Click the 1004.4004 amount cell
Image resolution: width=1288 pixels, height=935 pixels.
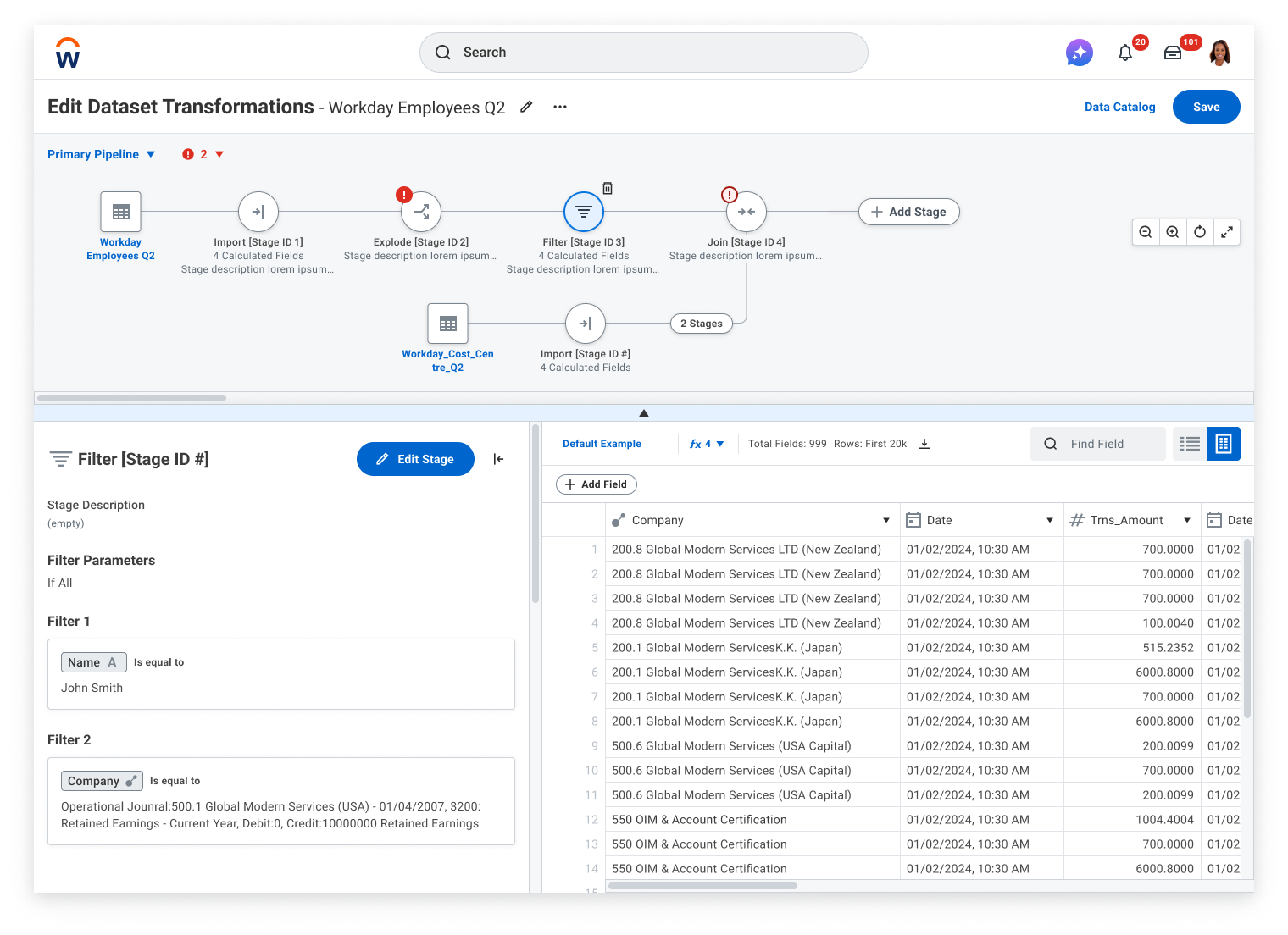click(x=1132, y=819)
